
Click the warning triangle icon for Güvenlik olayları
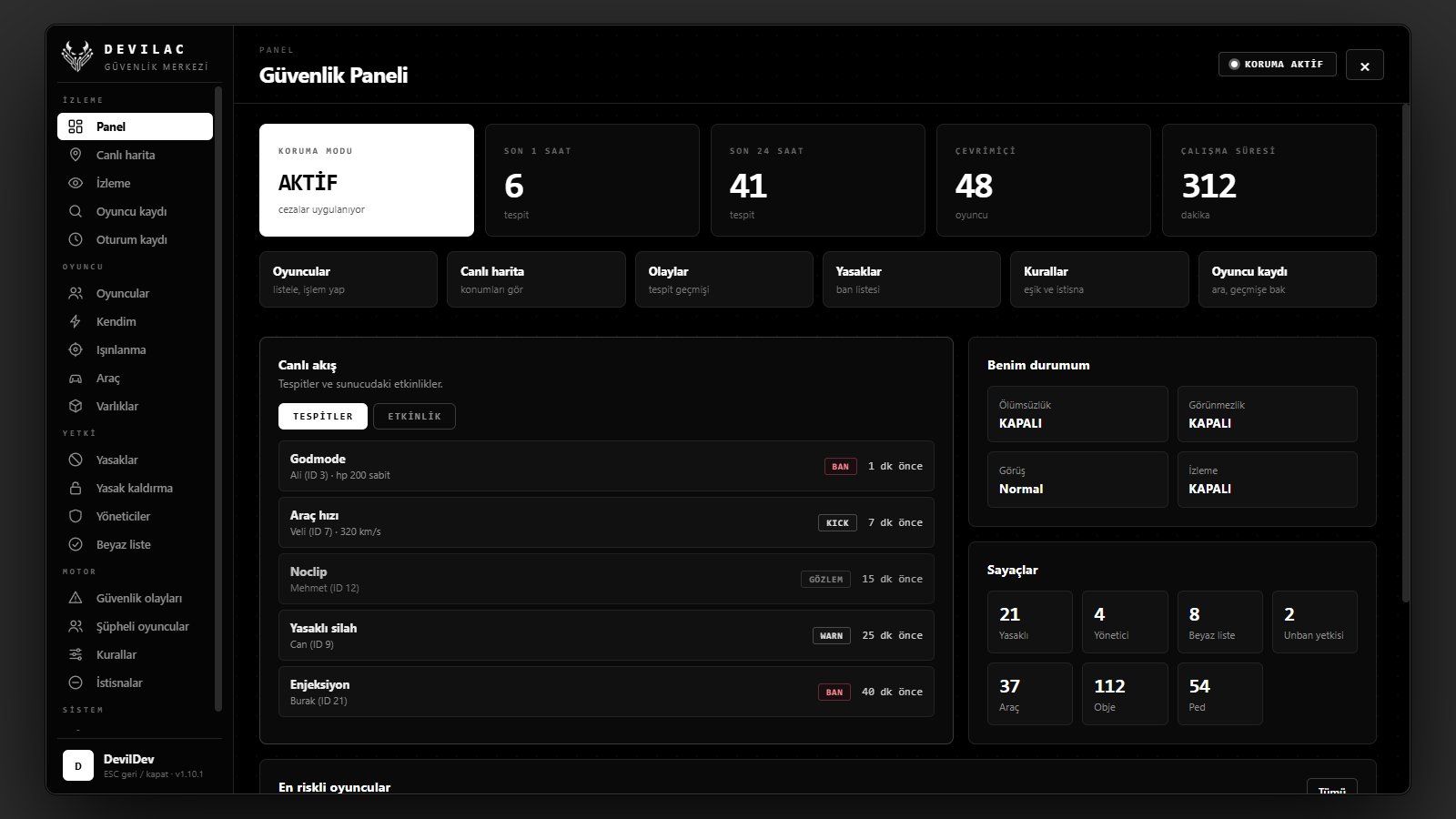tap(76, 598)
